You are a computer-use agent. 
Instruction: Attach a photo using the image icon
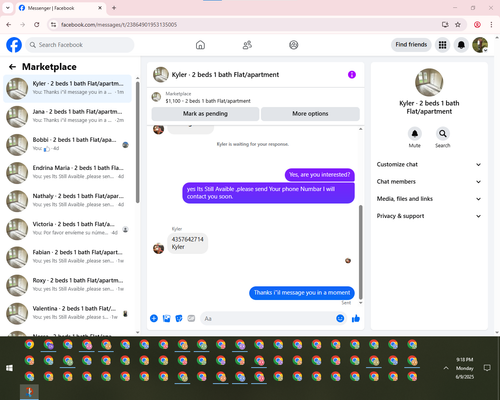click(x=166, y=318)
